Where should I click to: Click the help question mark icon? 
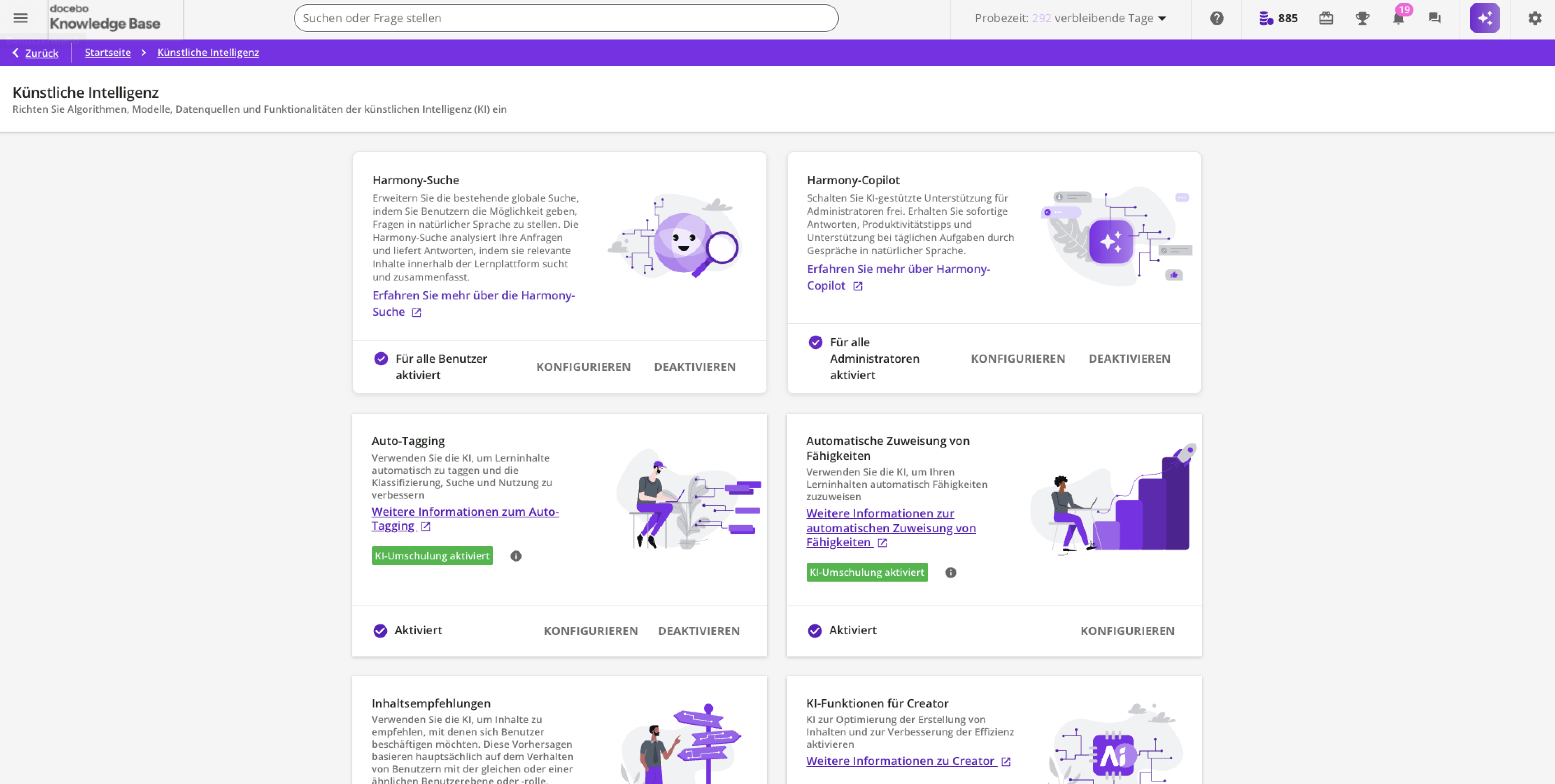click(1216, 18)
